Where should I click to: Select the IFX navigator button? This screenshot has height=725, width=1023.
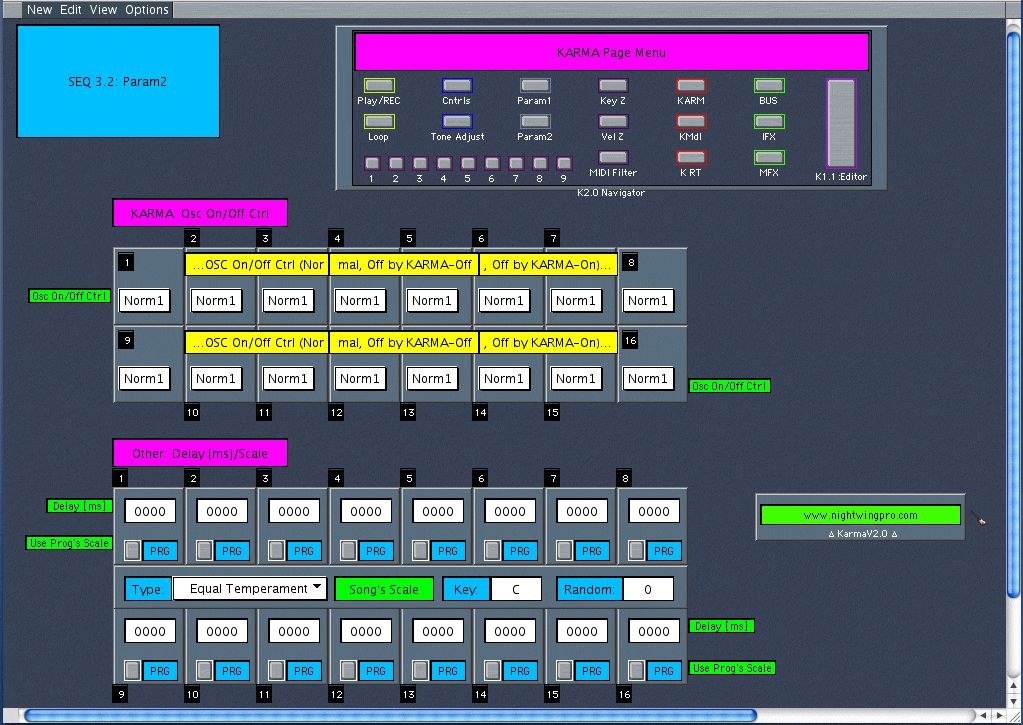click(769, 122)
